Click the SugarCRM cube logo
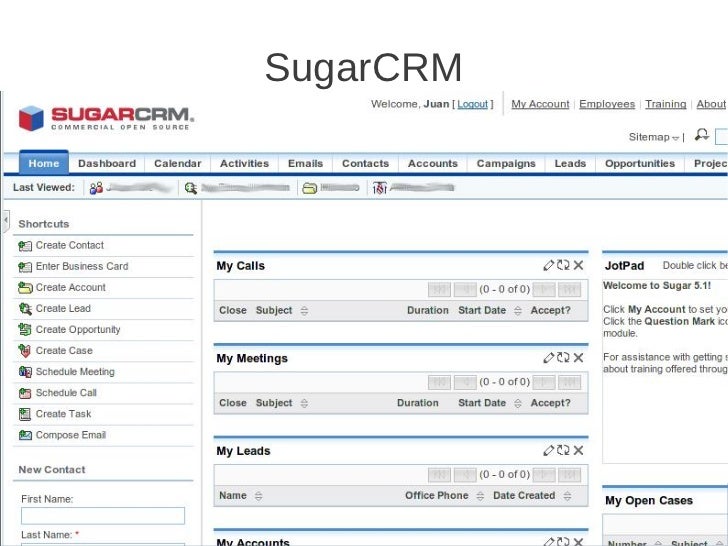 [x=31, y=118]
